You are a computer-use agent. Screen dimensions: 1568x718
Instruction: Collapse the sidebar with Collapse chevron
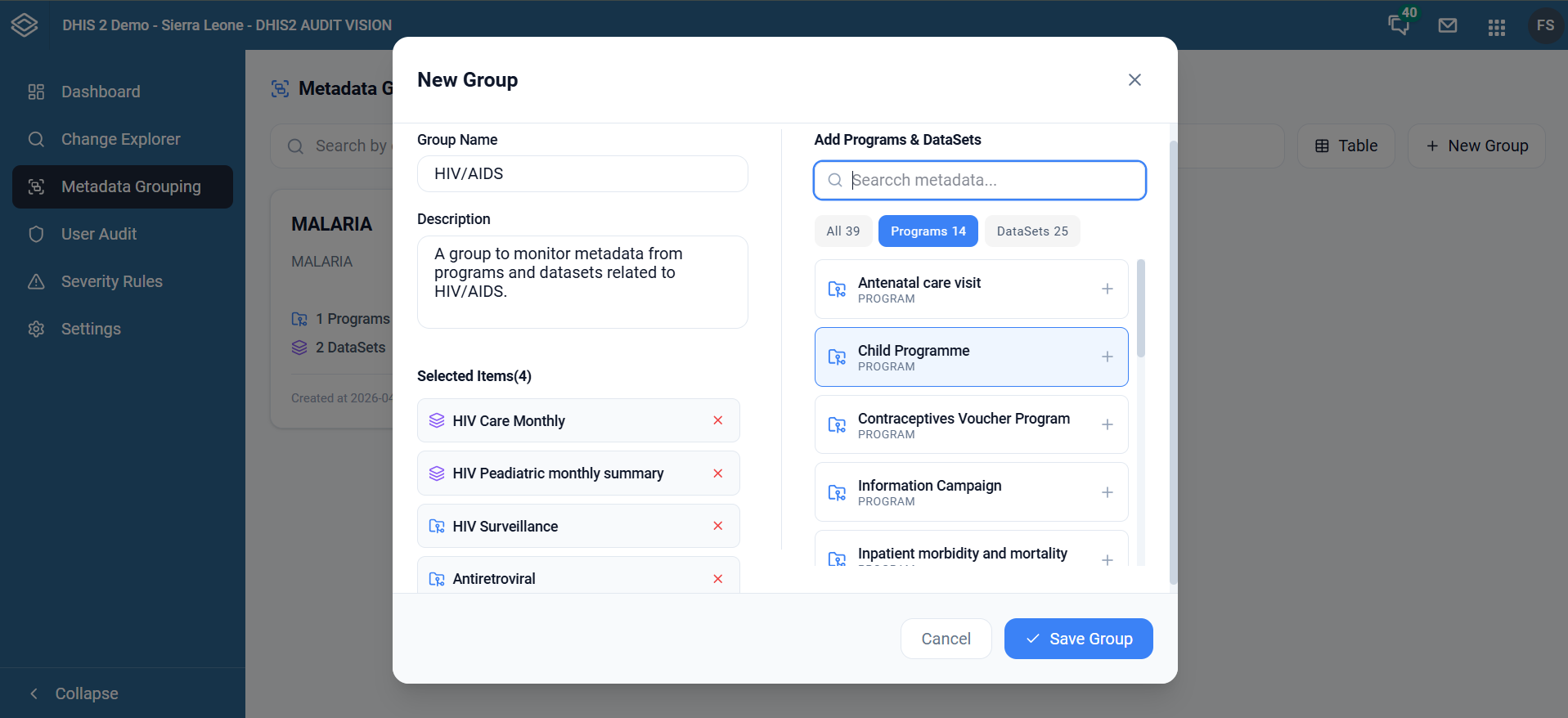click(34, 693)
